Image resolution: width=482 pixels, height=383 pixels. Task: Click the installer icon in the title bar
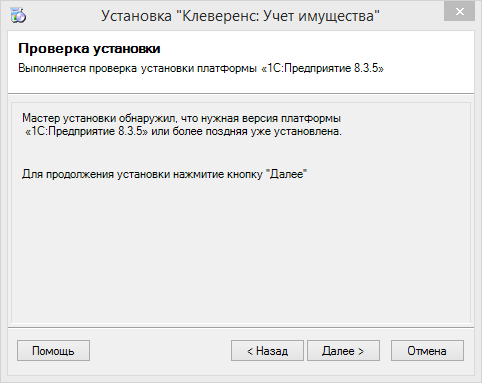pyautogui.click(x=18, y=15)
